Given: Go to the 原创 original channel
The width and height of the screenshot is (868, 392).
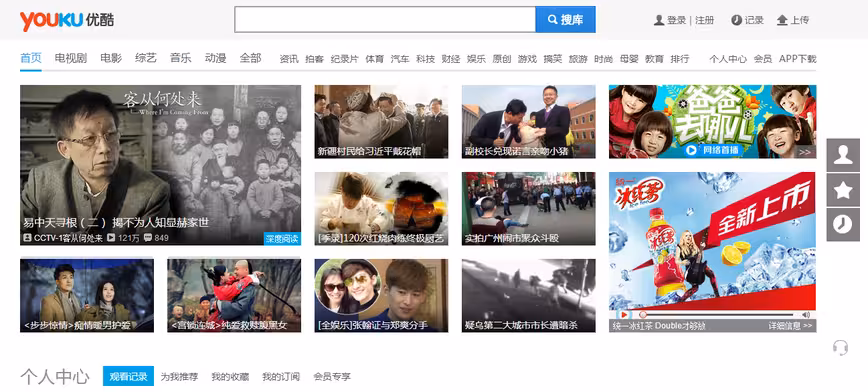Looking at the screenshot, I should [502, 59].
